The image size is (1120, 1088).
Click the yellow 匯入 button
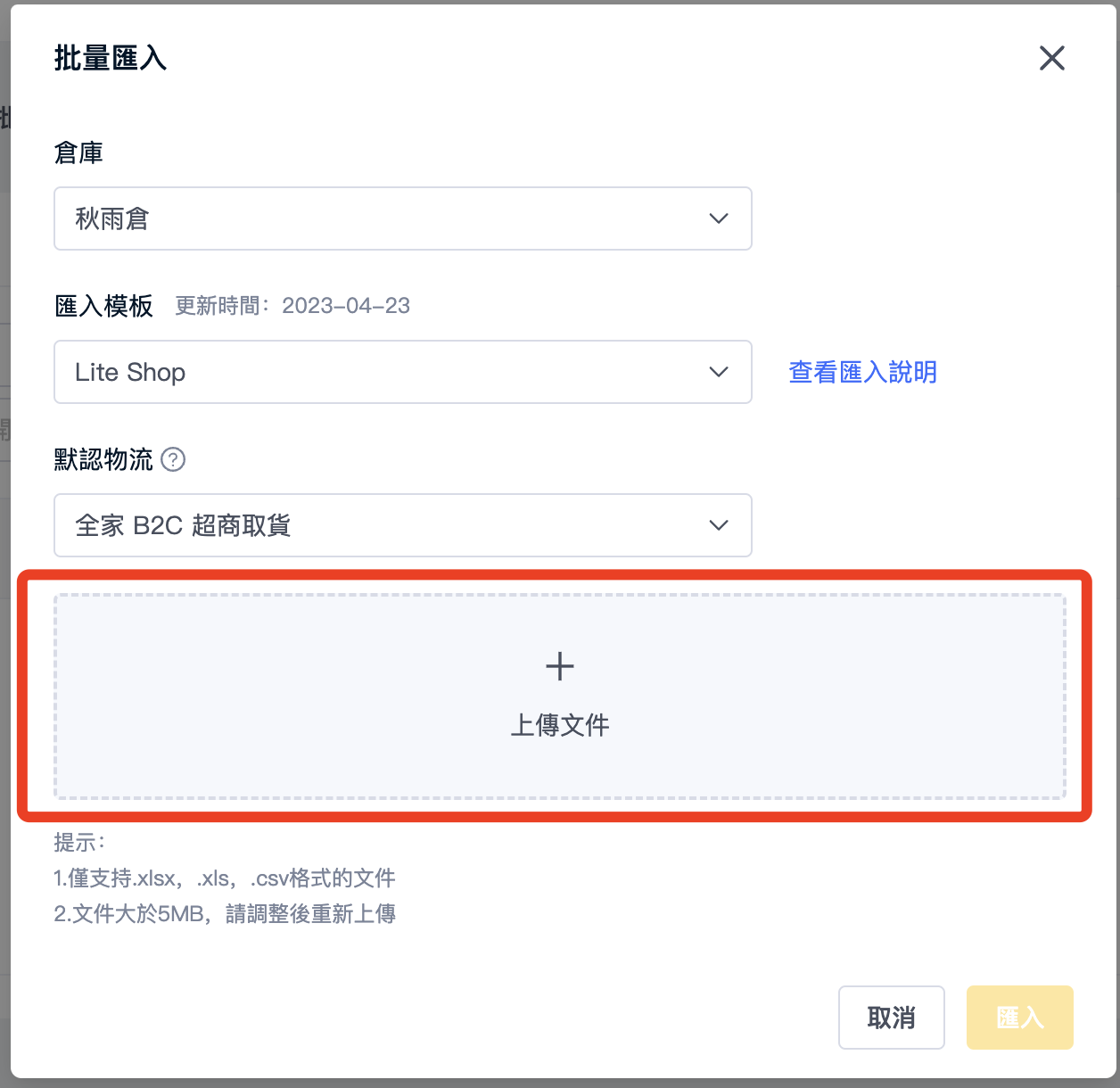(1020, 1018)
